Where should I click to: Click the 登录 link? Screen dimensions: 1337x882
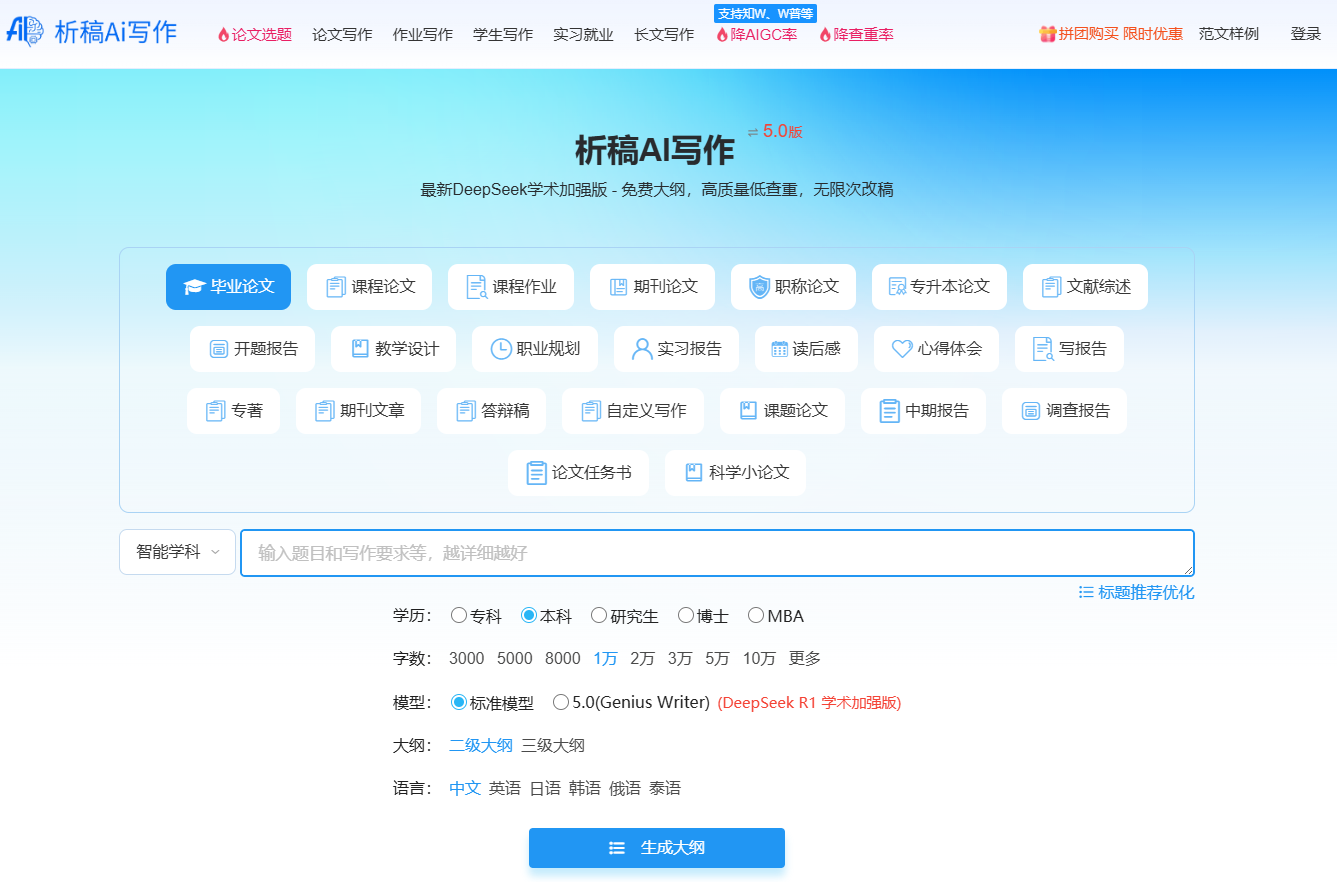coord(1305,34)
